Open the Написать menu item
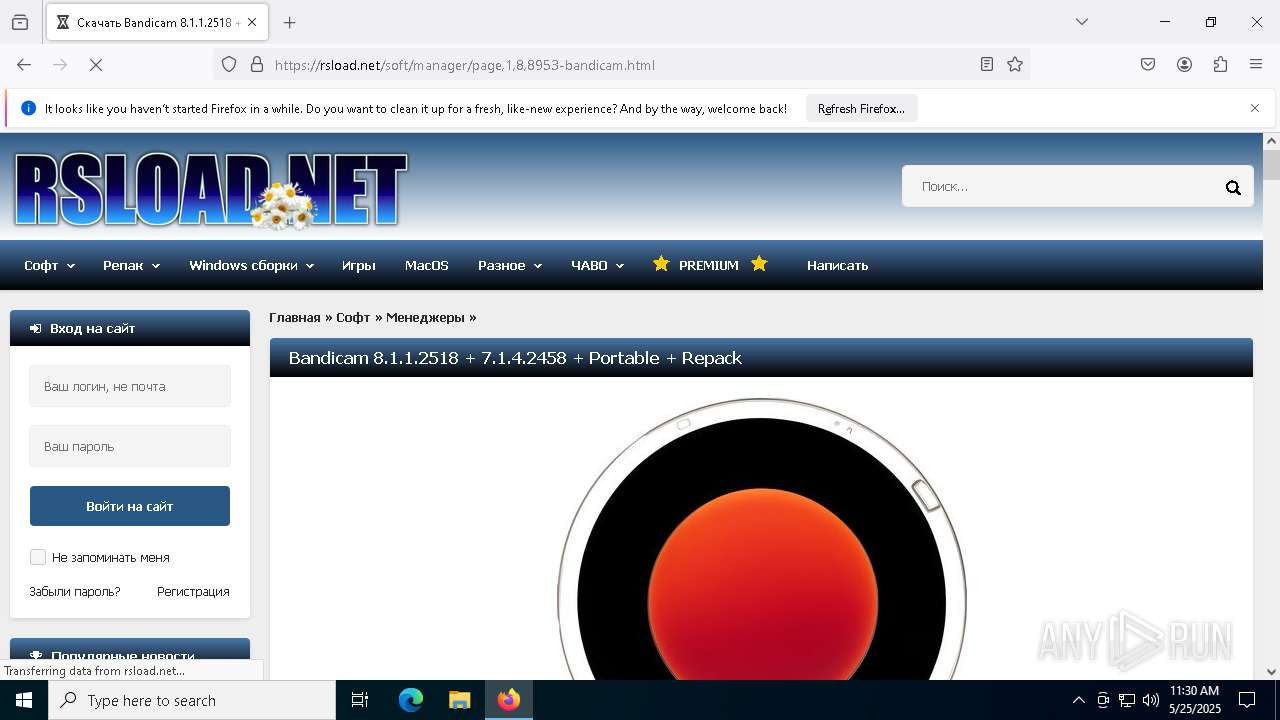 coord(837,265)
